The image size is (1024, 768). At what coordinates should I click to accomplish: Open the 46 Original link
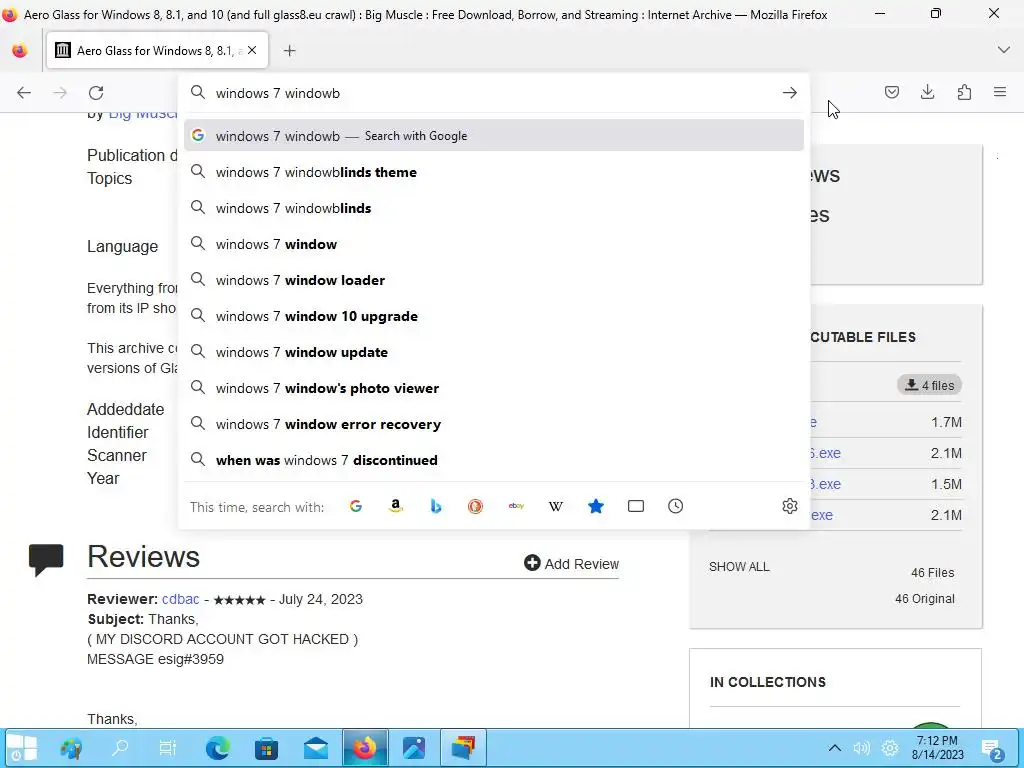(925, 599)
